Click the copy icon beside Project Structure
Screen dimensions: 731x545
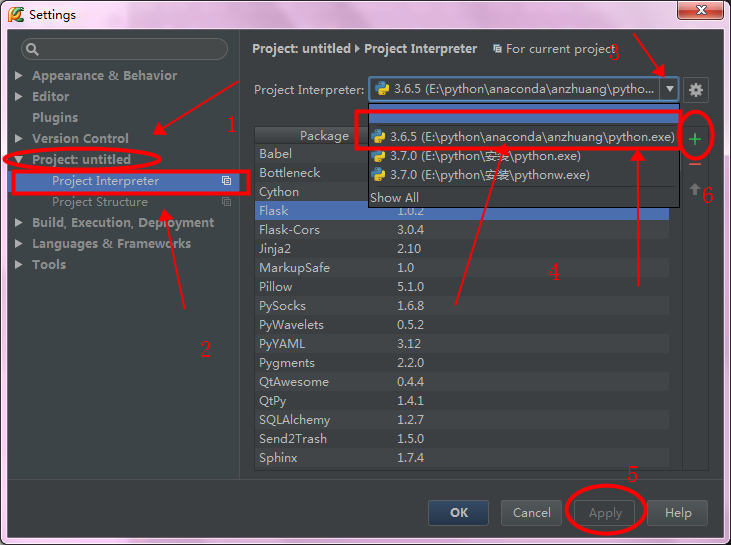click(x=227, y=201)
